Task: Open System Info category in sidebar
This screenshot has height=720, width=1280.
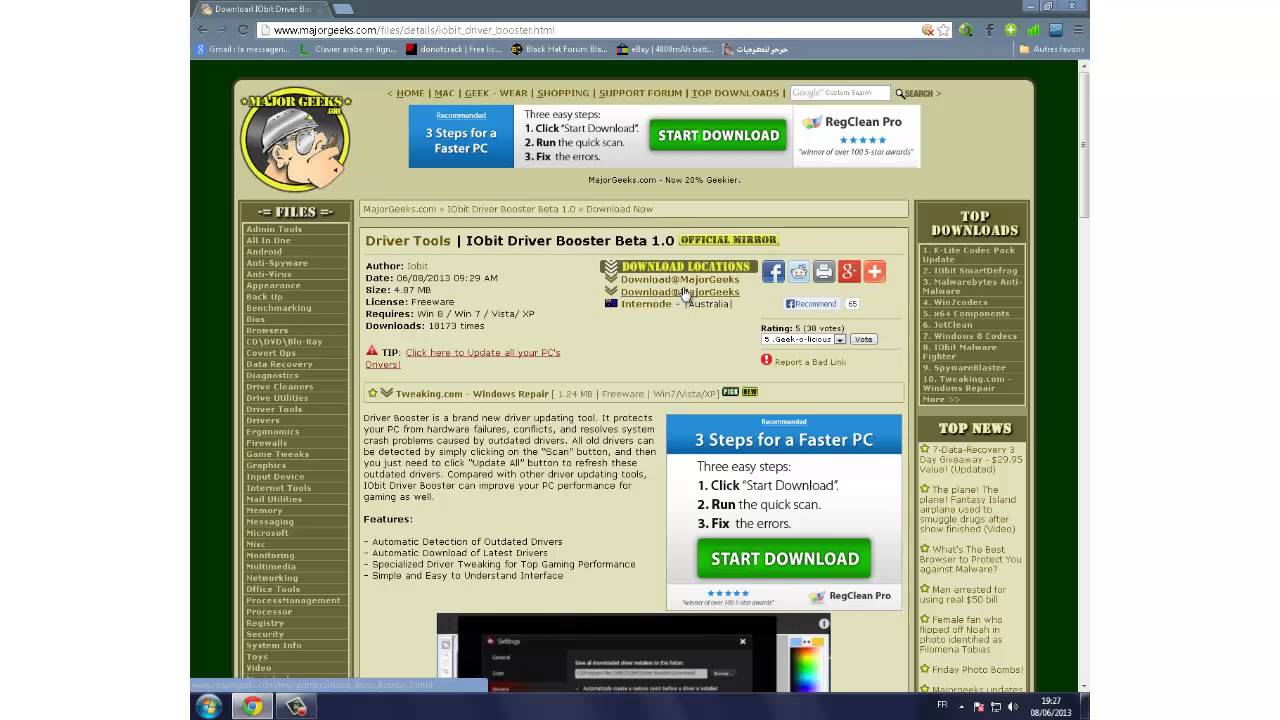Action: [x=274, y=645]
